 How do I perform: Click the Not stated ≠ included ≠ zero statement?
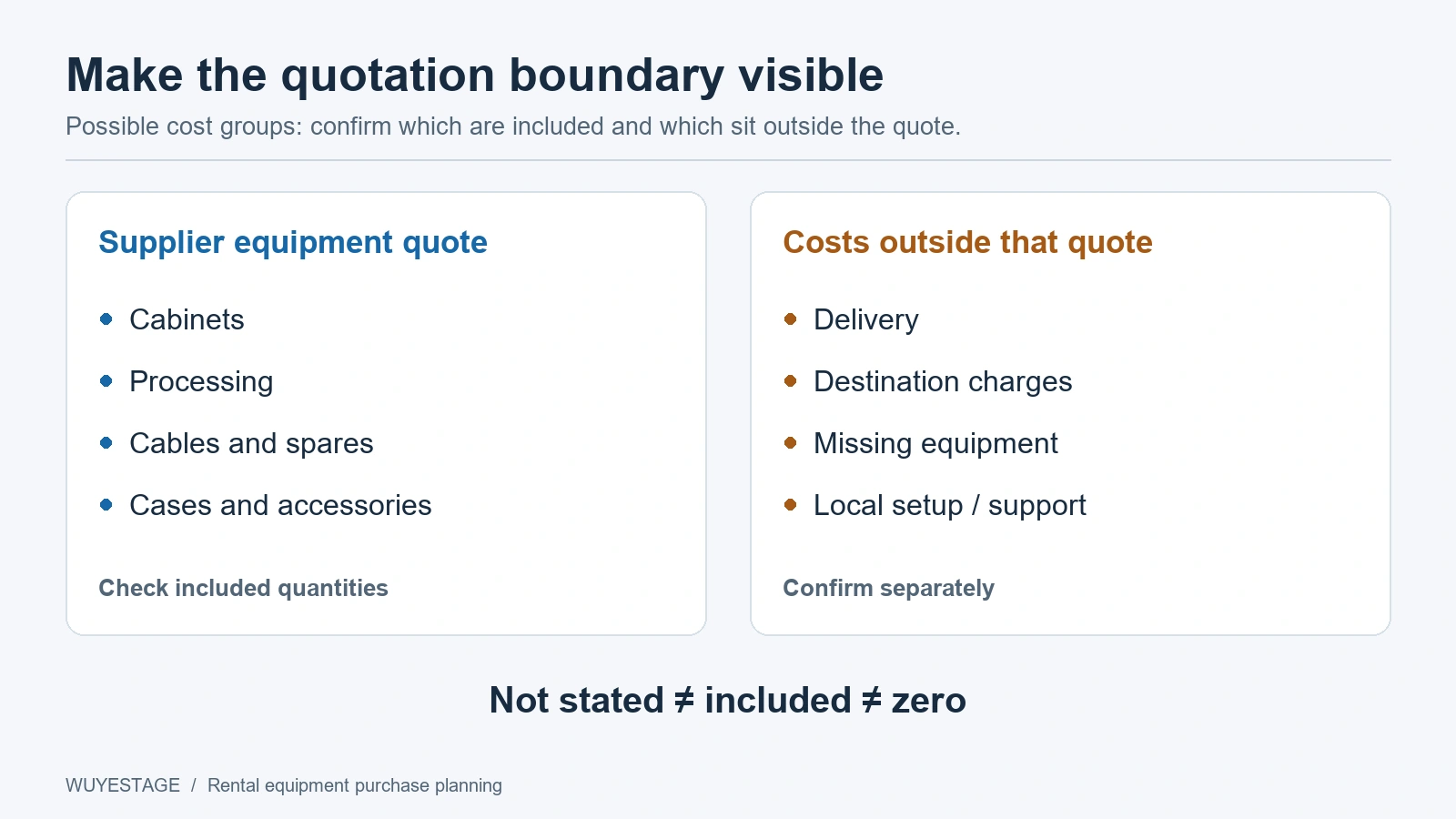click(x=728, y=700)
